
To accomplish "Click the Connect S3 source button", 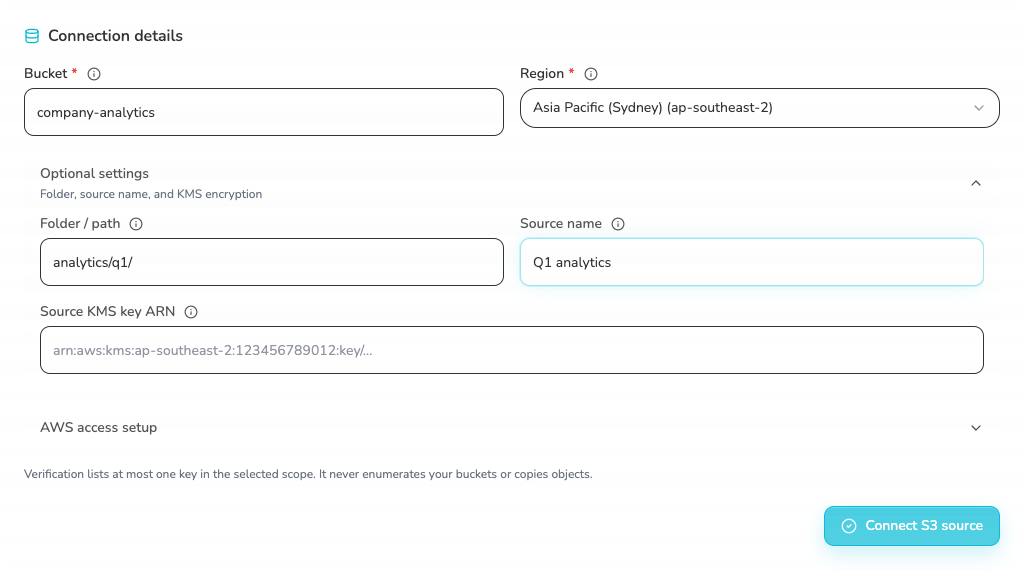I will pos(912,526).
